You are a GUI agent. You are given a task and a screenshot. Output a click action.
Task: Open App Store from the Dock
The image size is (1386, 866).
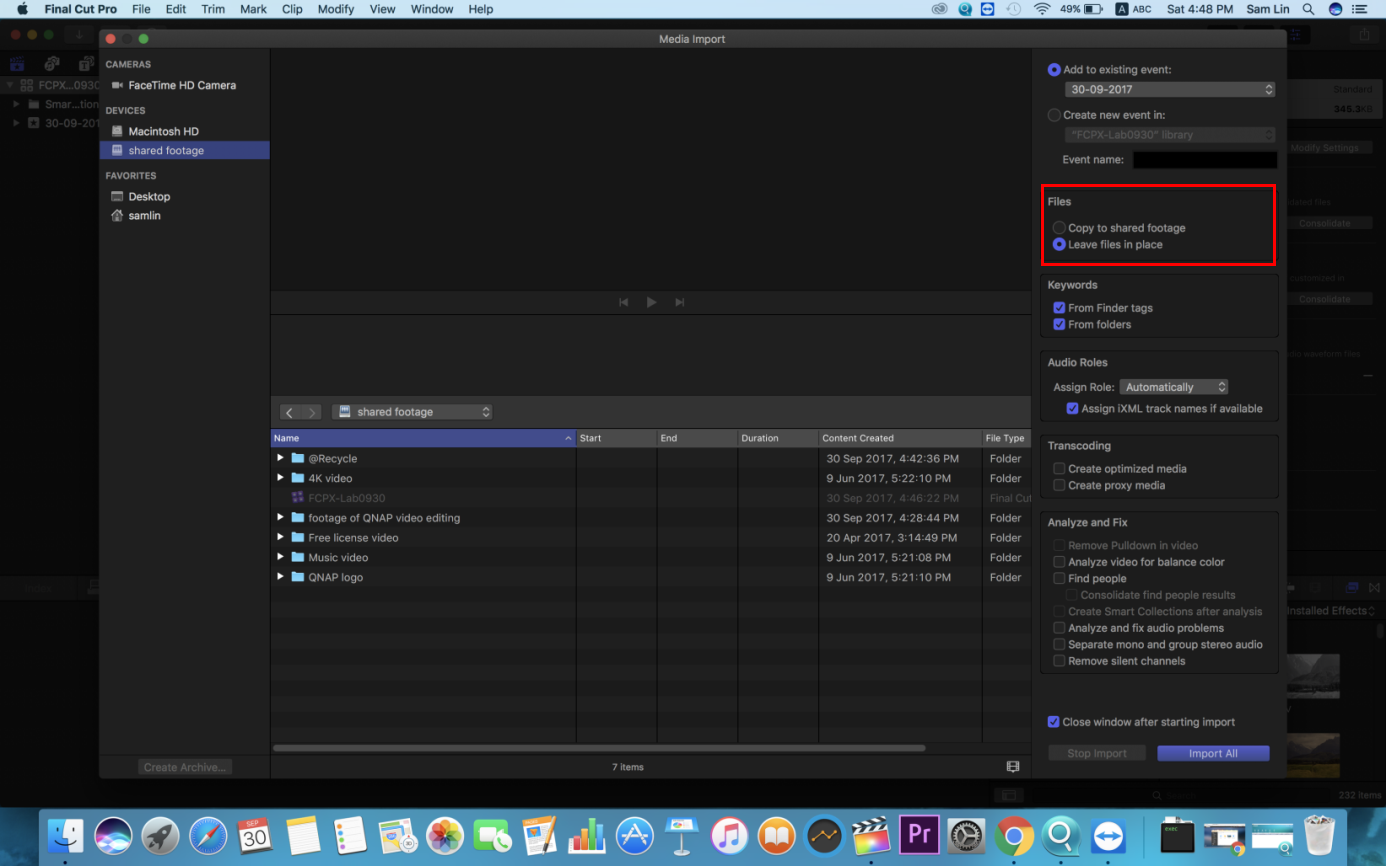(634, 835)
